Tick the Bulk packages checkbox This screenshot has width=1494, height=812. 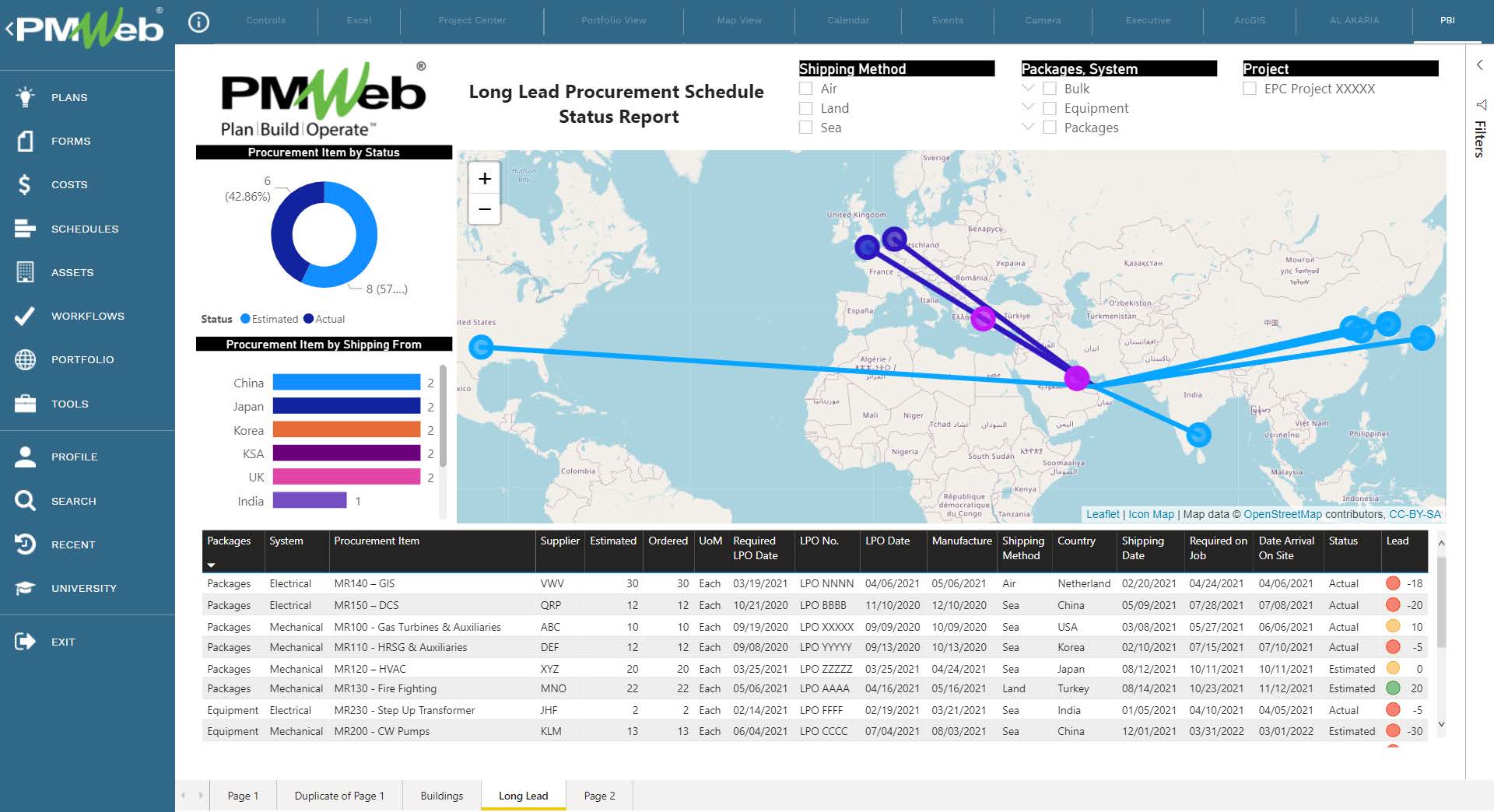(x=1050, y=89)
